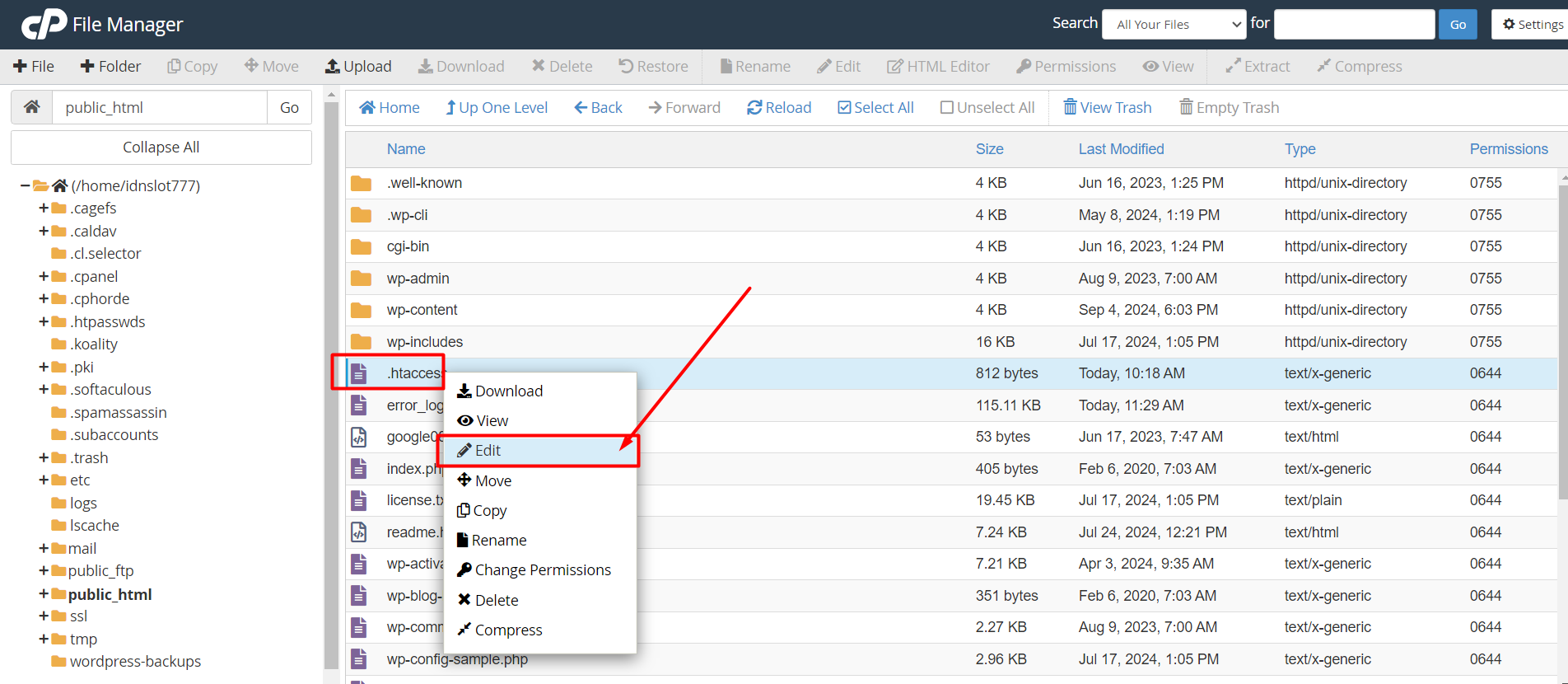
Task: Choose Rename from context menu
Action: tap(540, 540)
